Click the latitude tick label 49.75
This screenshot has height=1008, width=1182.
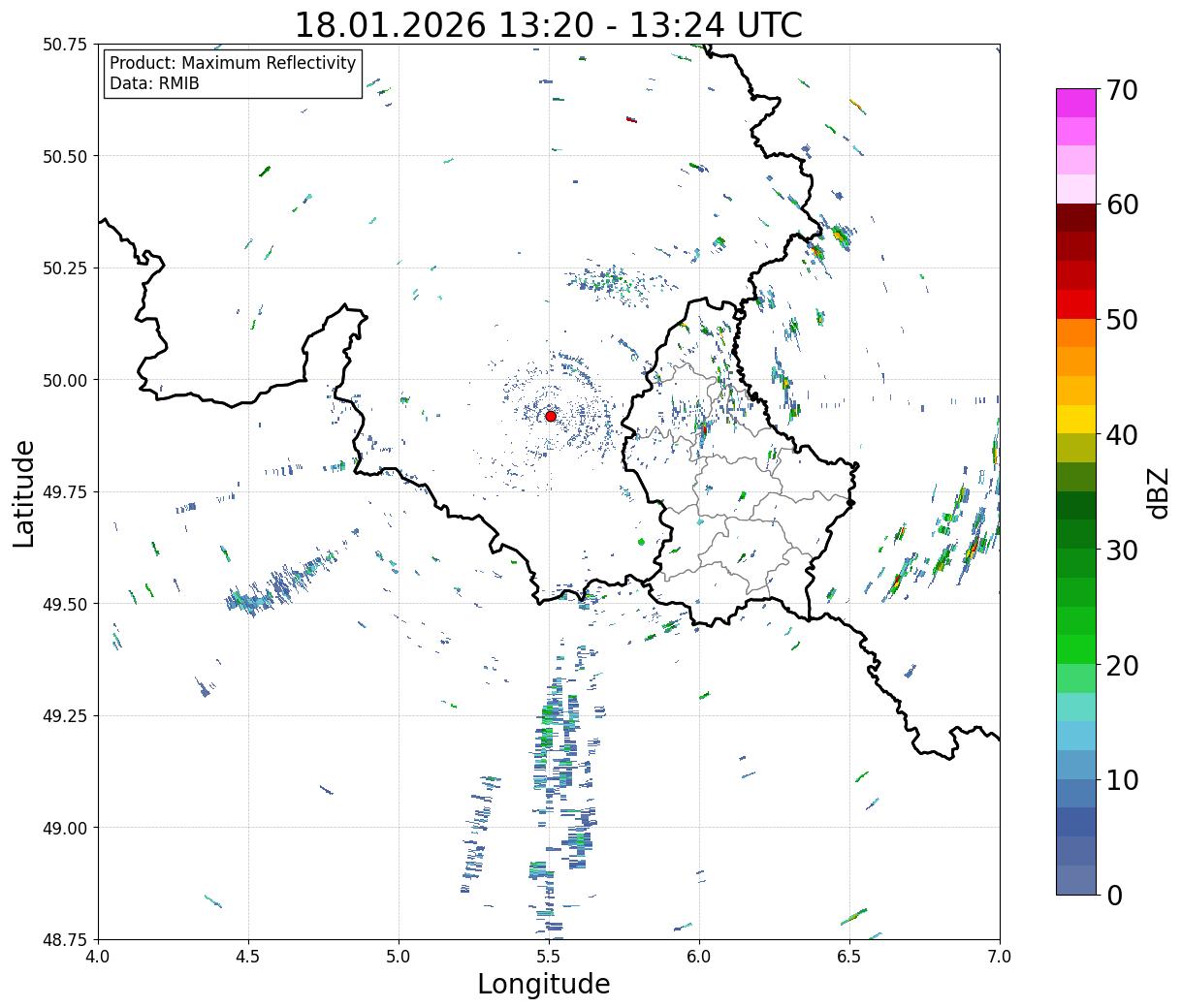(x=65, y=492)
